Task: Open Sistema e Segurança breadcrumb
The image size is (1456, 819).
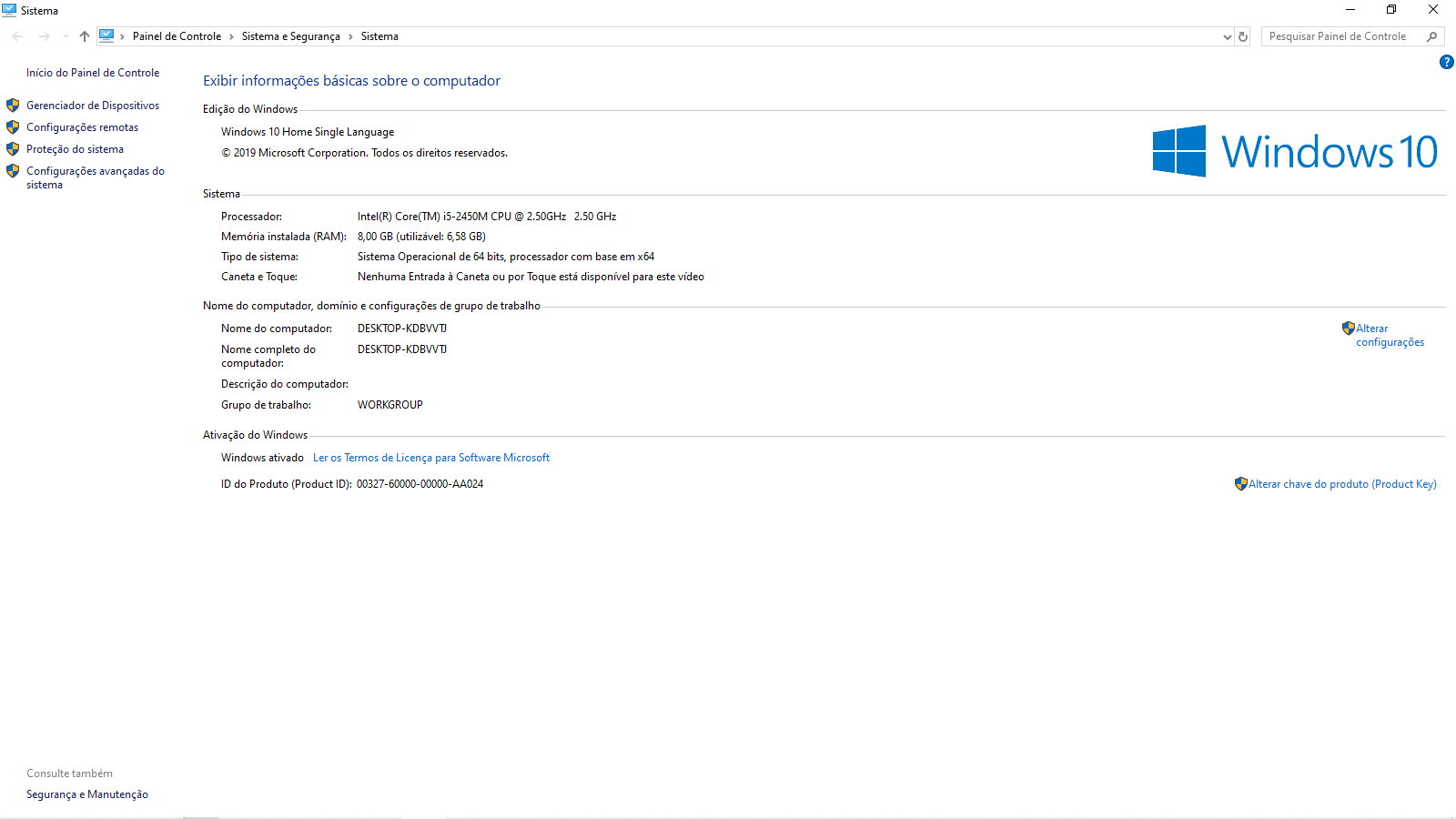Action: click(x=291, y=36)
